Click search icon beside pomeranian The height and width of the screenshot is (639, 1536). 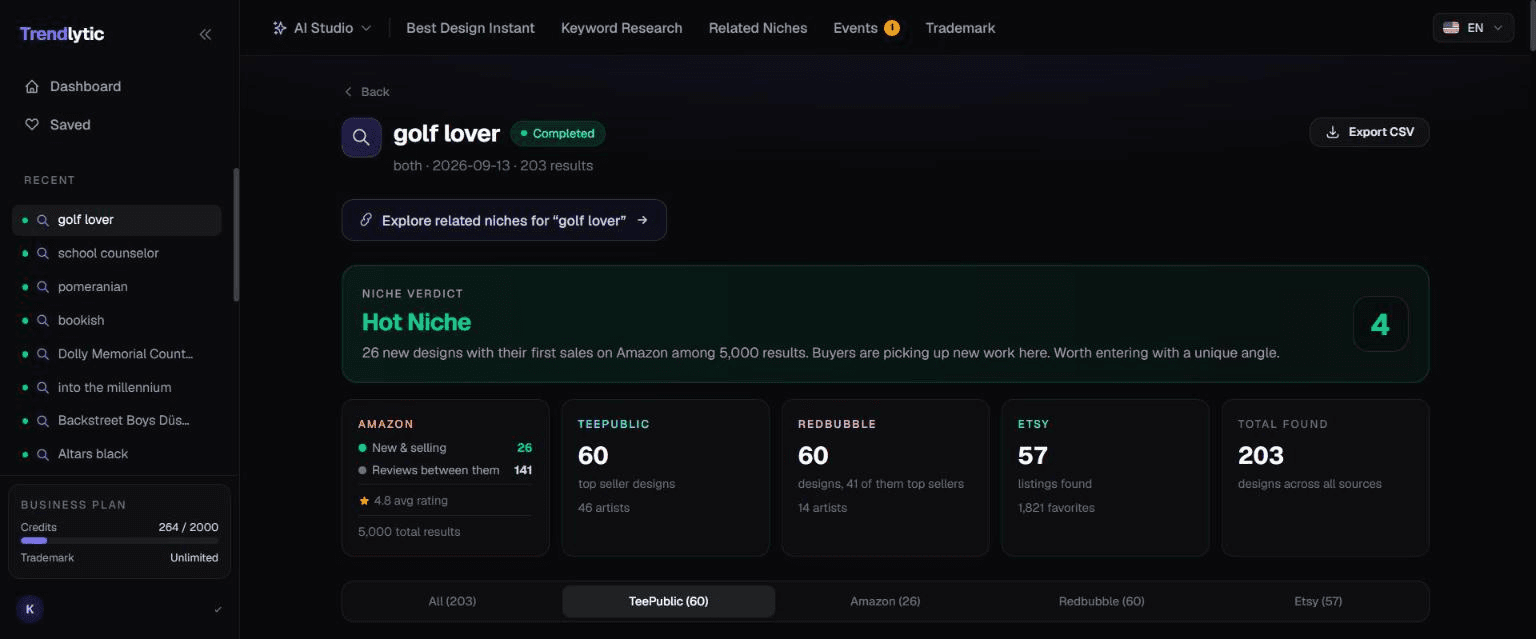pos(43,287)
